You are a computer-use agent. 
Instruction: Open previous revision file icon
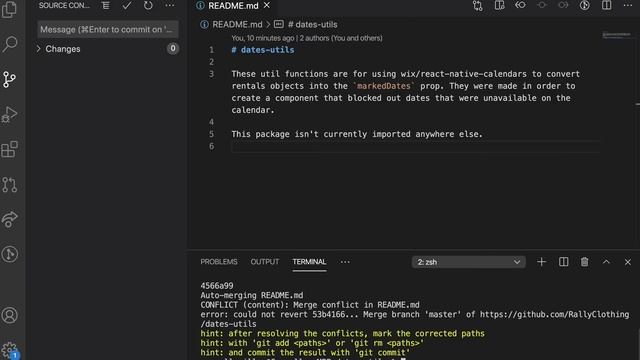(x=520, y=5)
